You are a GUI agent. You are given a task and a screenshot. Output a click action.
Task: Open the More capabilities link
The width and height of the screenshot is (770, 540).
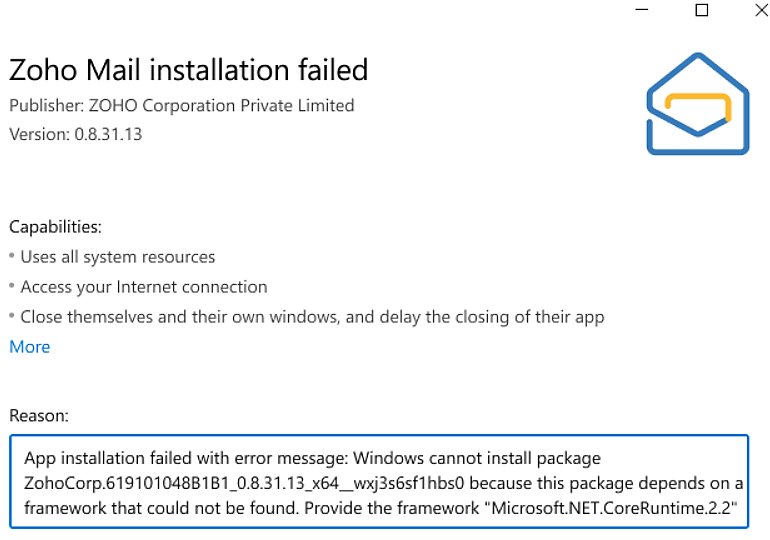pos(29,347)
